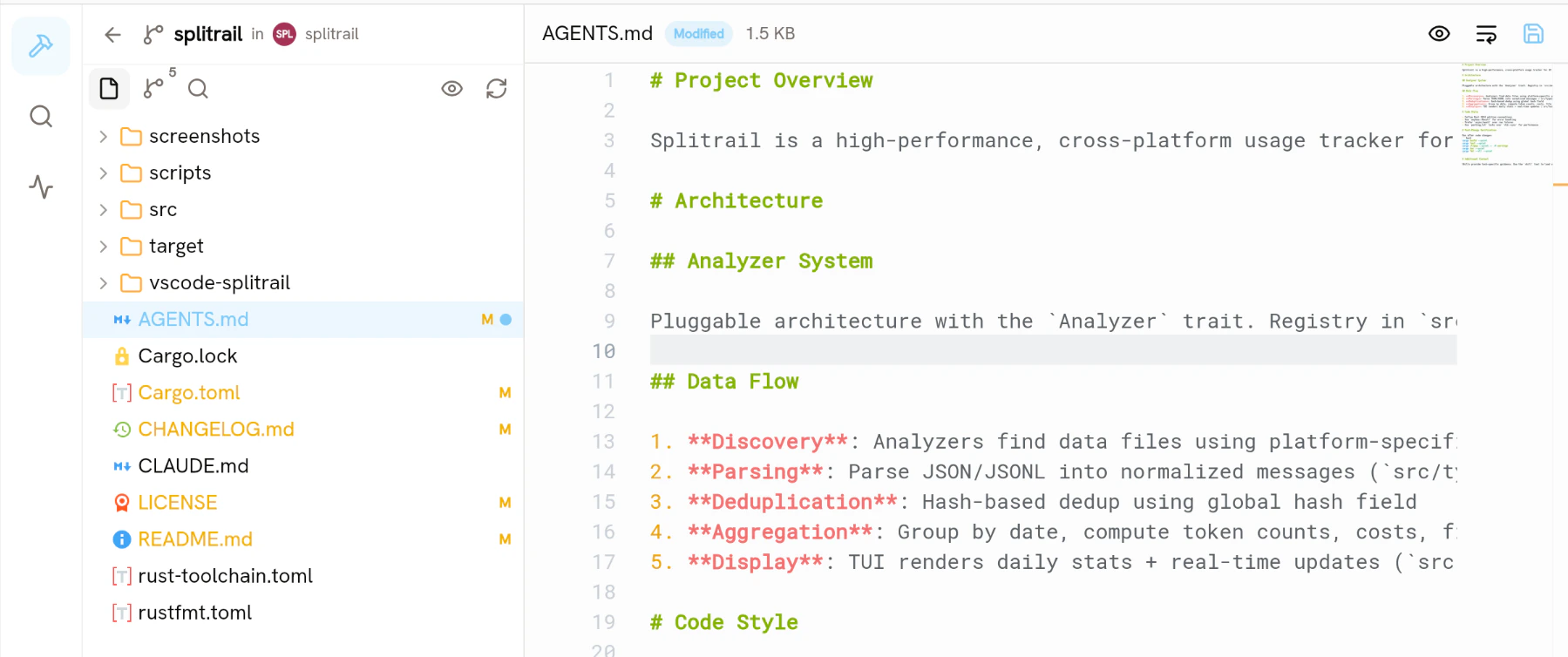Screen dimensions: 1568x657
Task: Toggle word wrap in editor
Action: [1486, 34]
